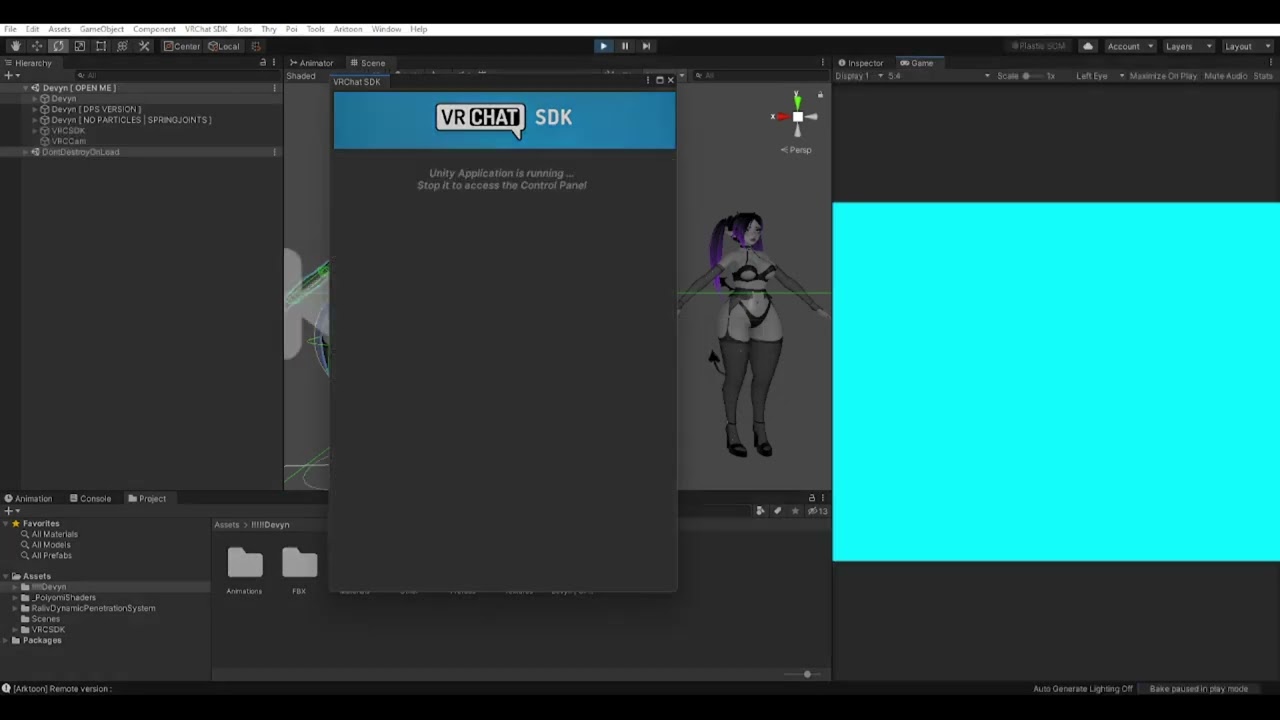The height and width of the screenshot is (720, 1280).
Task: Collapse the Devyn [ OPEN ME ] scene
Action: tap(26, 88)
